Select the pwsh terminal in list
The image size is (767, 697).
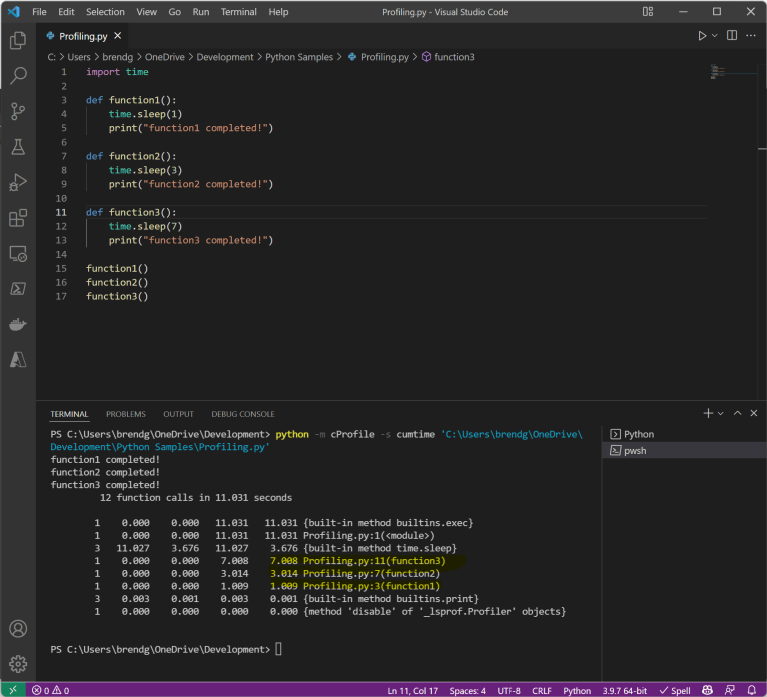click(685, 450)
